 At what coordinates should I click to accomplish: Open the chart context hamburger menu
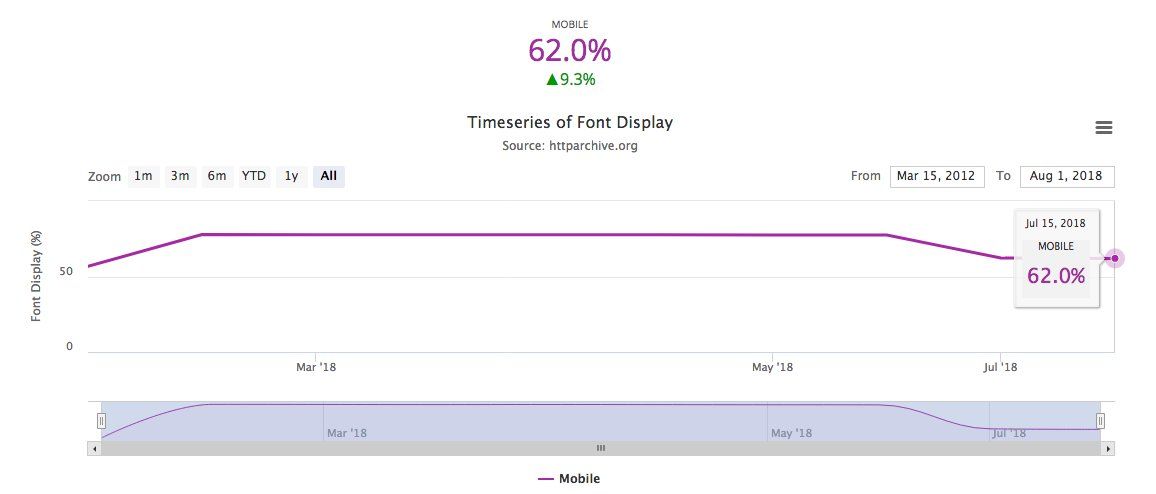point(1103,128)
